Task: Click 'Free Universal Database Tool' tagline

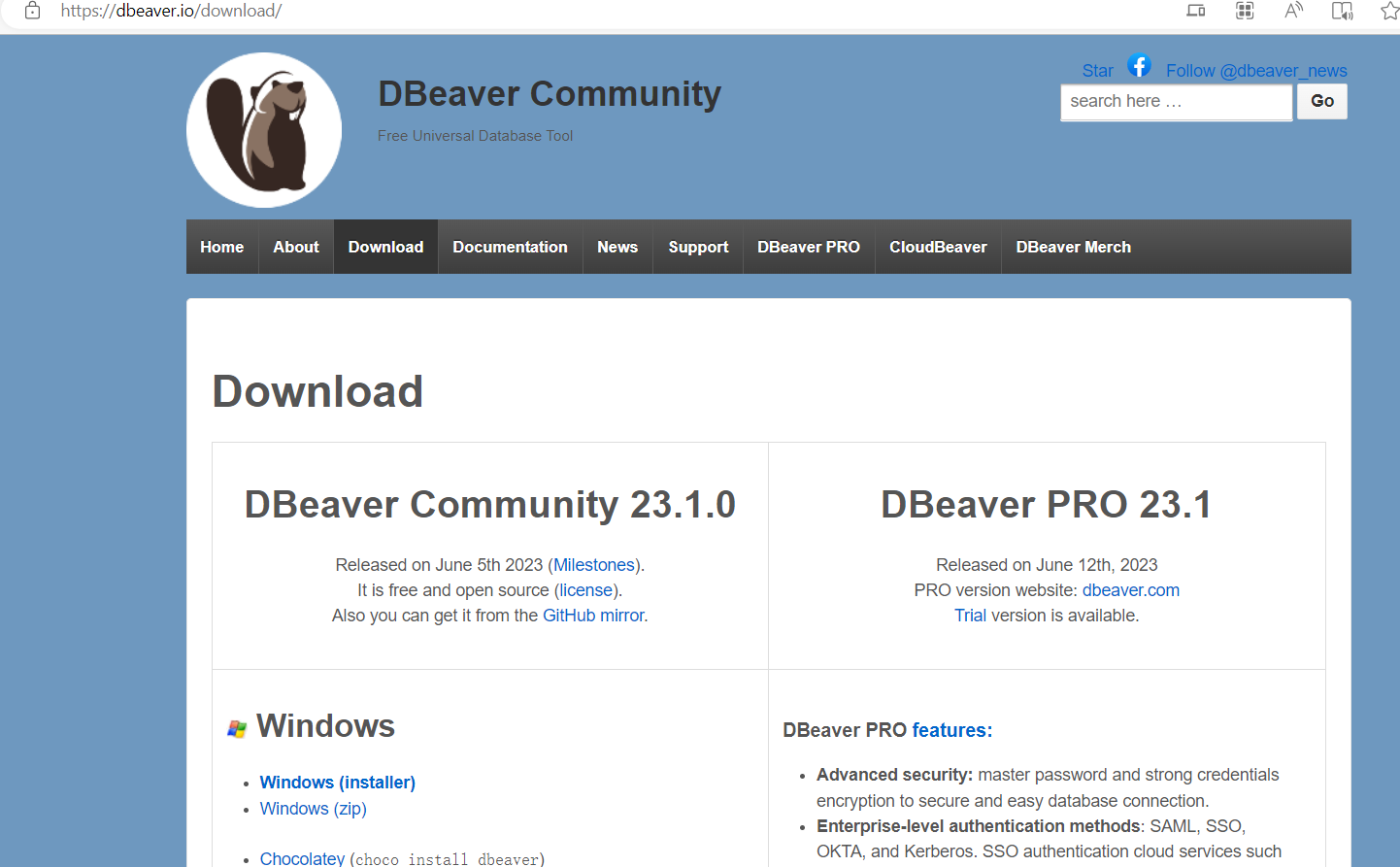Action: coord(476,136)
